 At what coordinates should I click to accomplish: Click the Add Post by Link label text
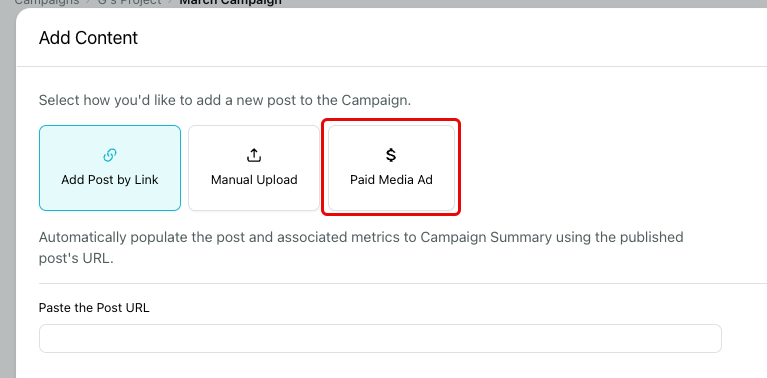coord(110,180)
